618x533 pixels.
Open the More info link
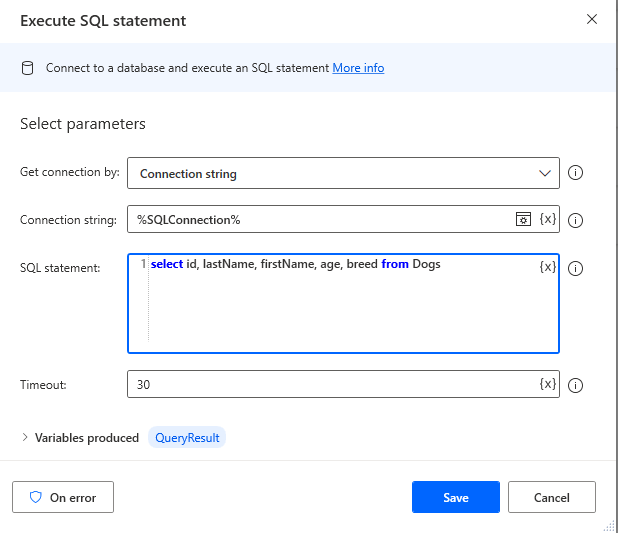[358, 68]
